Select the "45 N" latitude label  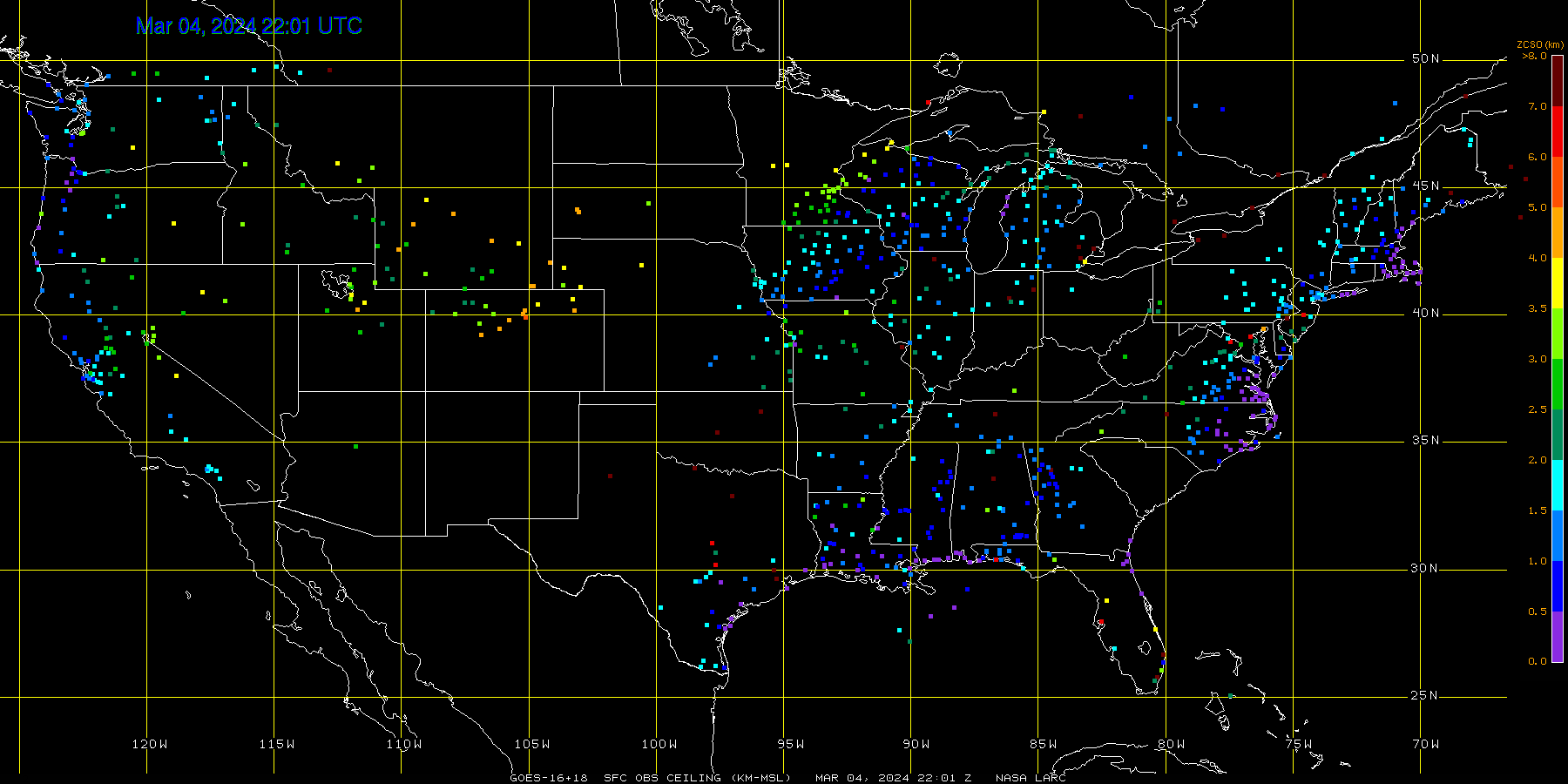pyautogui.click(x=1426, y=186)
